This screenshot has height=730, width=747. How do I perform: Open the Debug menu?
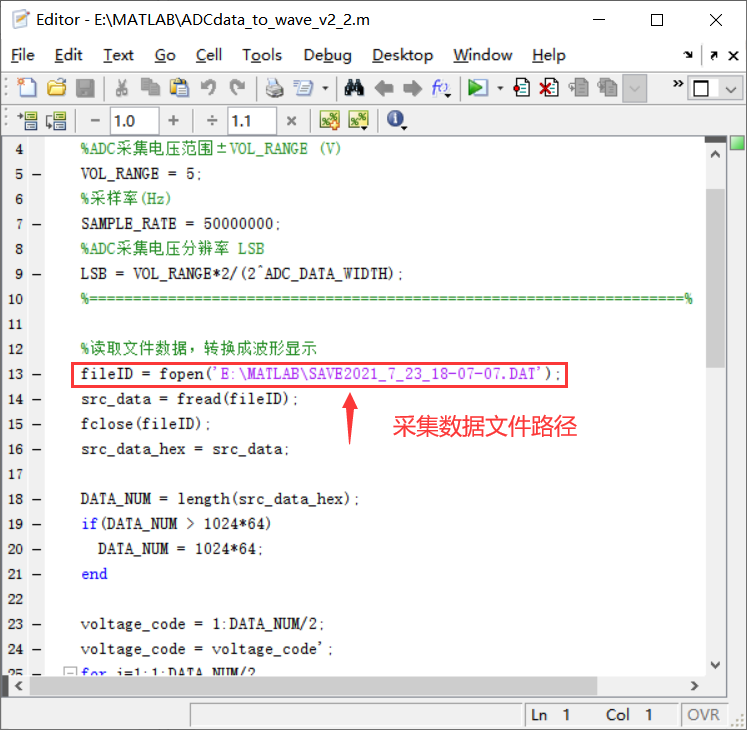point(327,55)
